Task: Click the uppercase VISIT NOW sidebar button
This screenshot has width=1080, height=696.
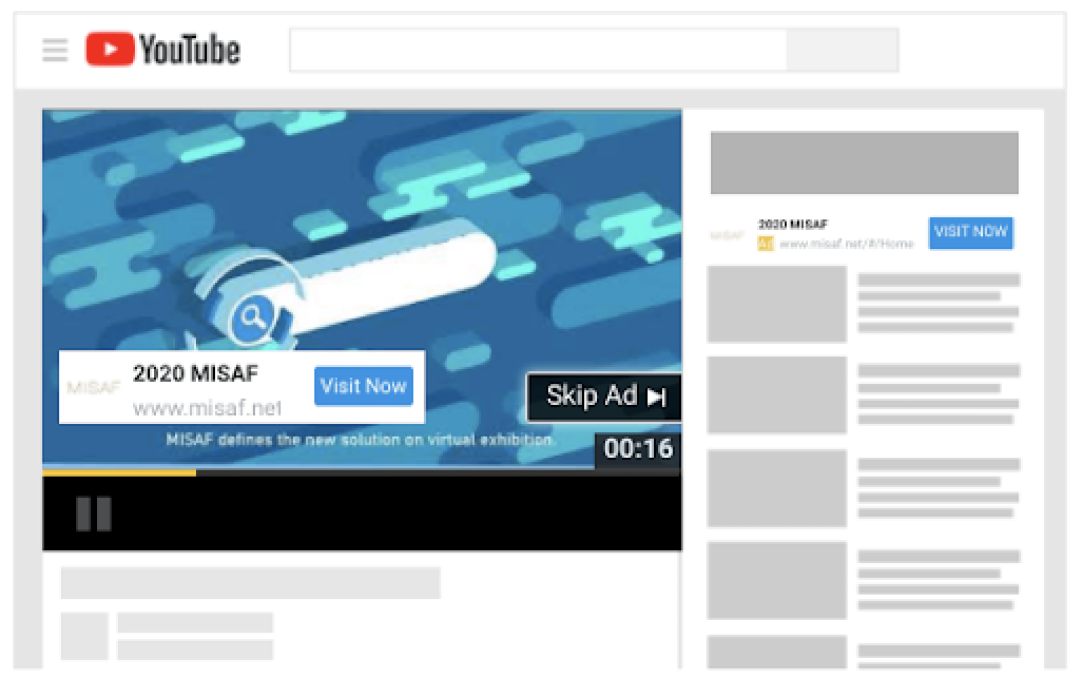Action: [x=970, y=232]
